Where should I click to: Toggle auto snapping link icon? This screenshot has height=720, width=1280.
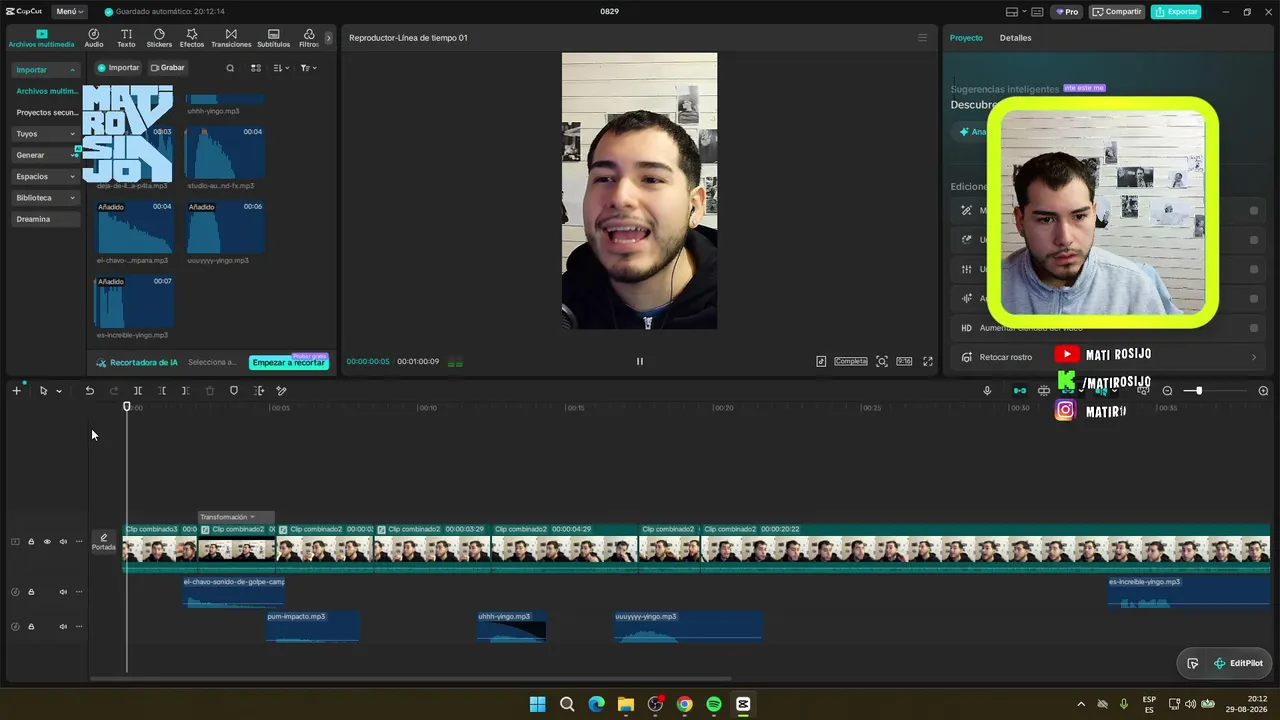pyautogui.click(x=1044, y=391)
